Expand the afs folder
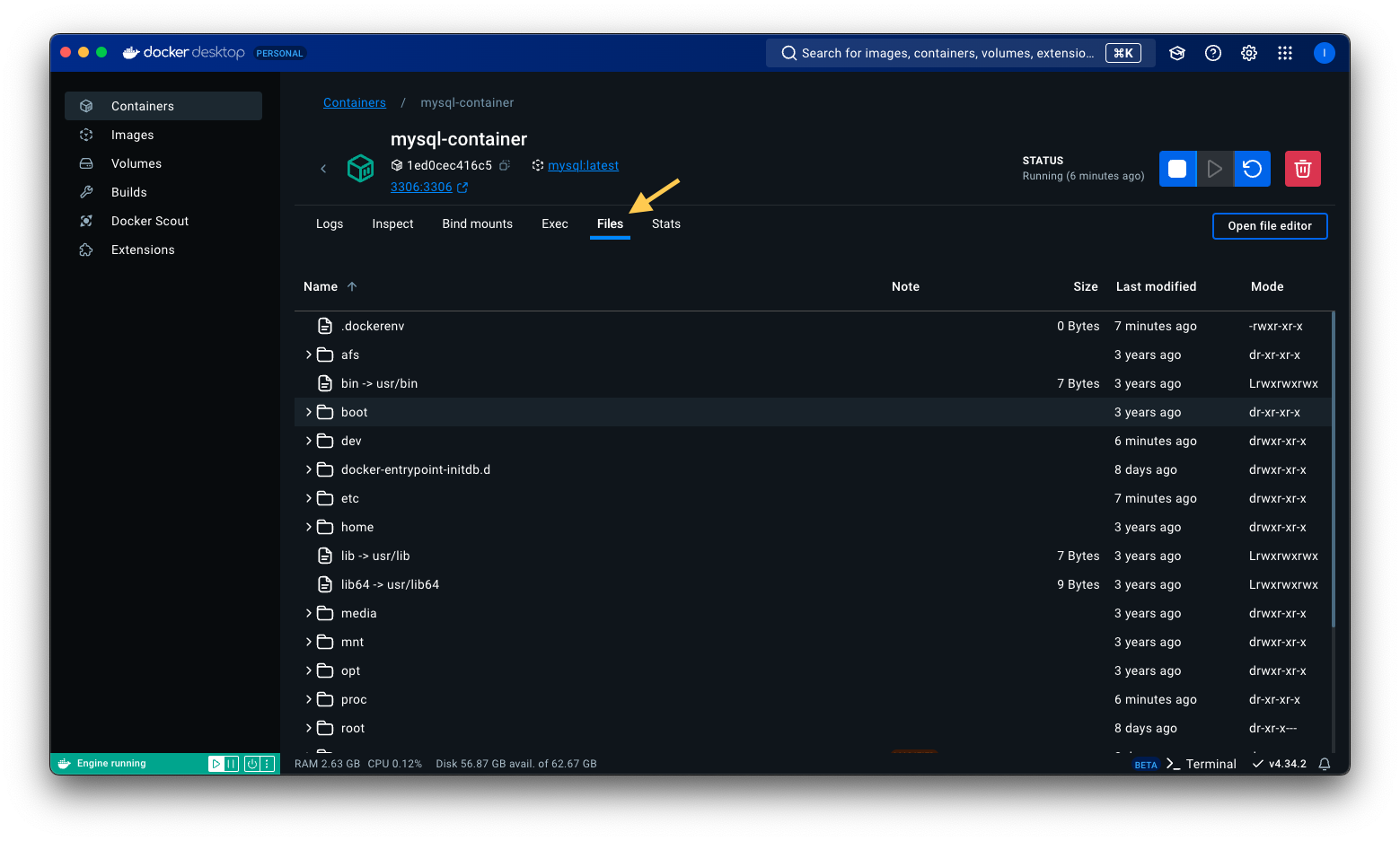Screen dimensions: 1400x841 (308, 355)
